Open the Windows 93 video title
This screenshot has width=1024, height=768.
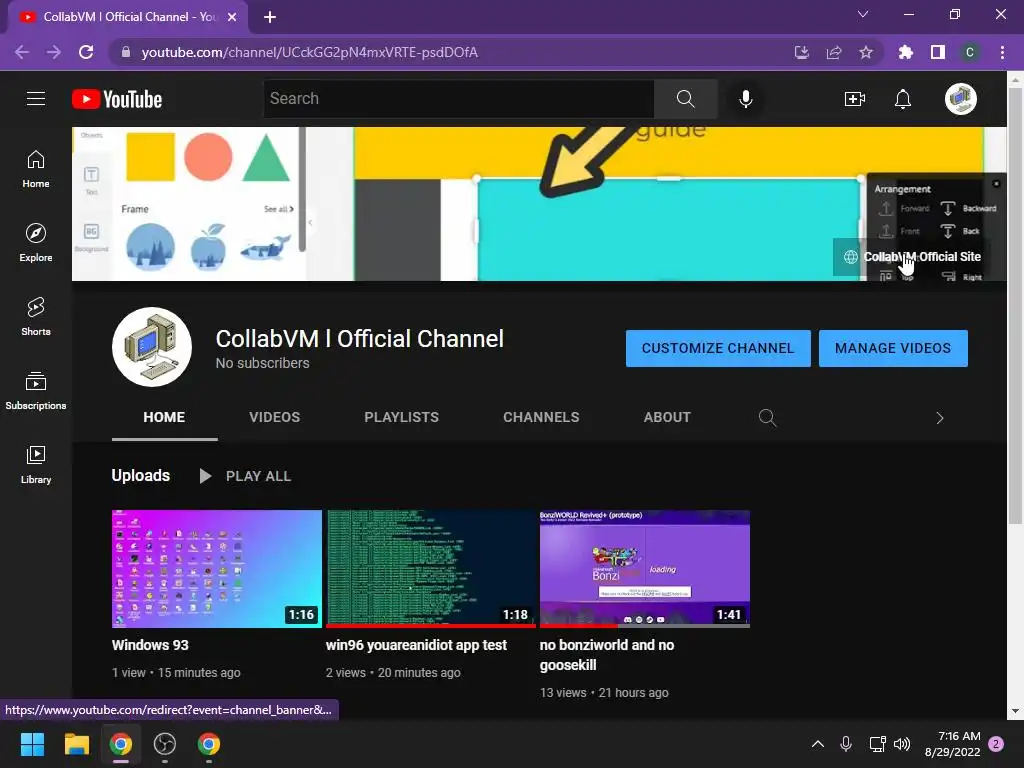click(x=150, y=645)
